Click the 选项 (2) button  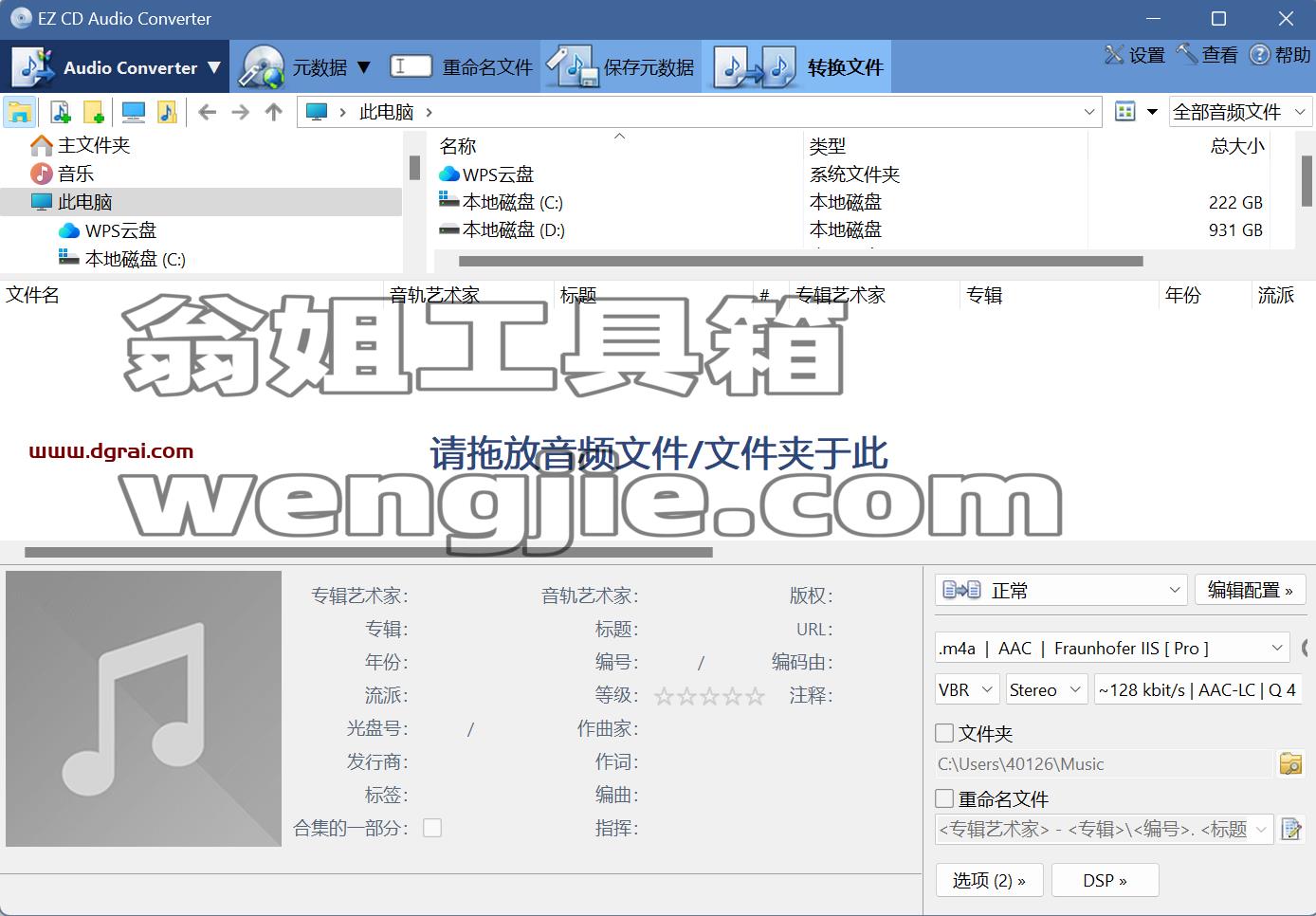[x=989, y=880]
